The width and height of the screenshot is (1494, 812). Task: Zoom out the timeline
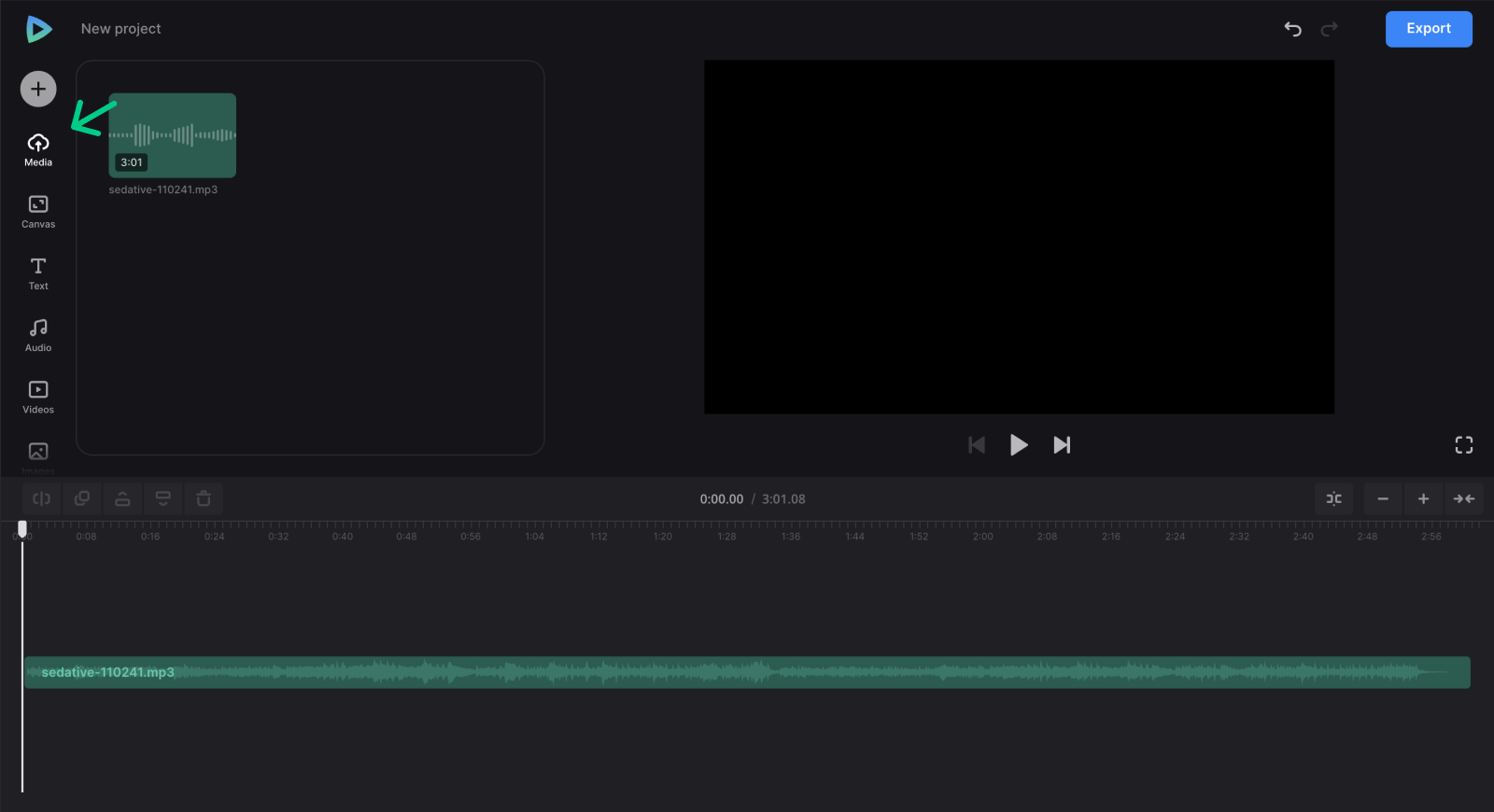(x=1383, y=498)
